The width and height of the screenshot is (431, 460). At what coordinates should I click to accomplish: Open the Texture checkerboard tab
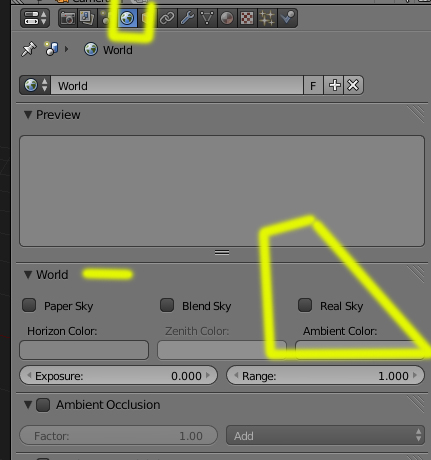247,18
